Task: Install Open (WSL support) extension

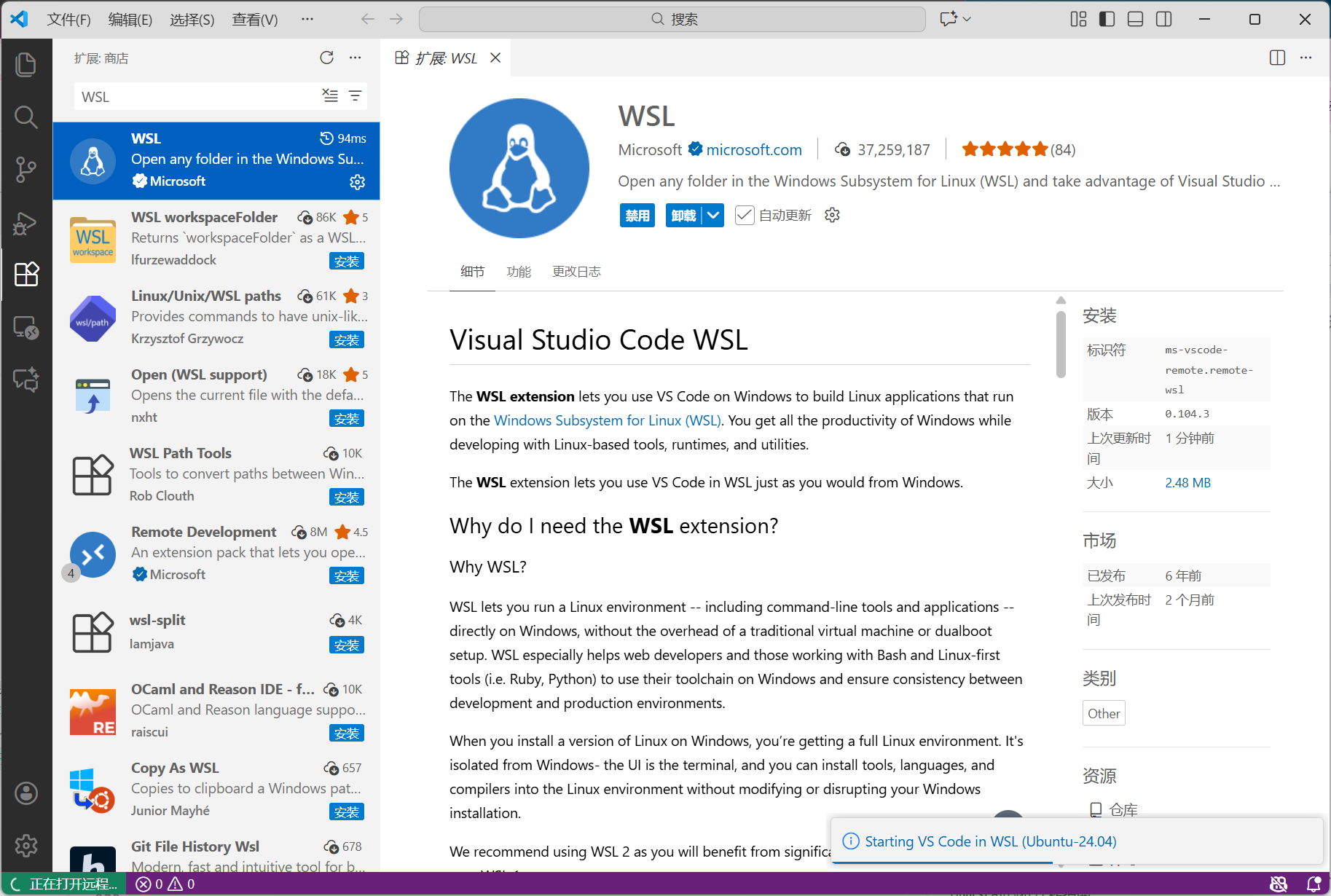Action: pyautogui.click(x=346, y=418)
